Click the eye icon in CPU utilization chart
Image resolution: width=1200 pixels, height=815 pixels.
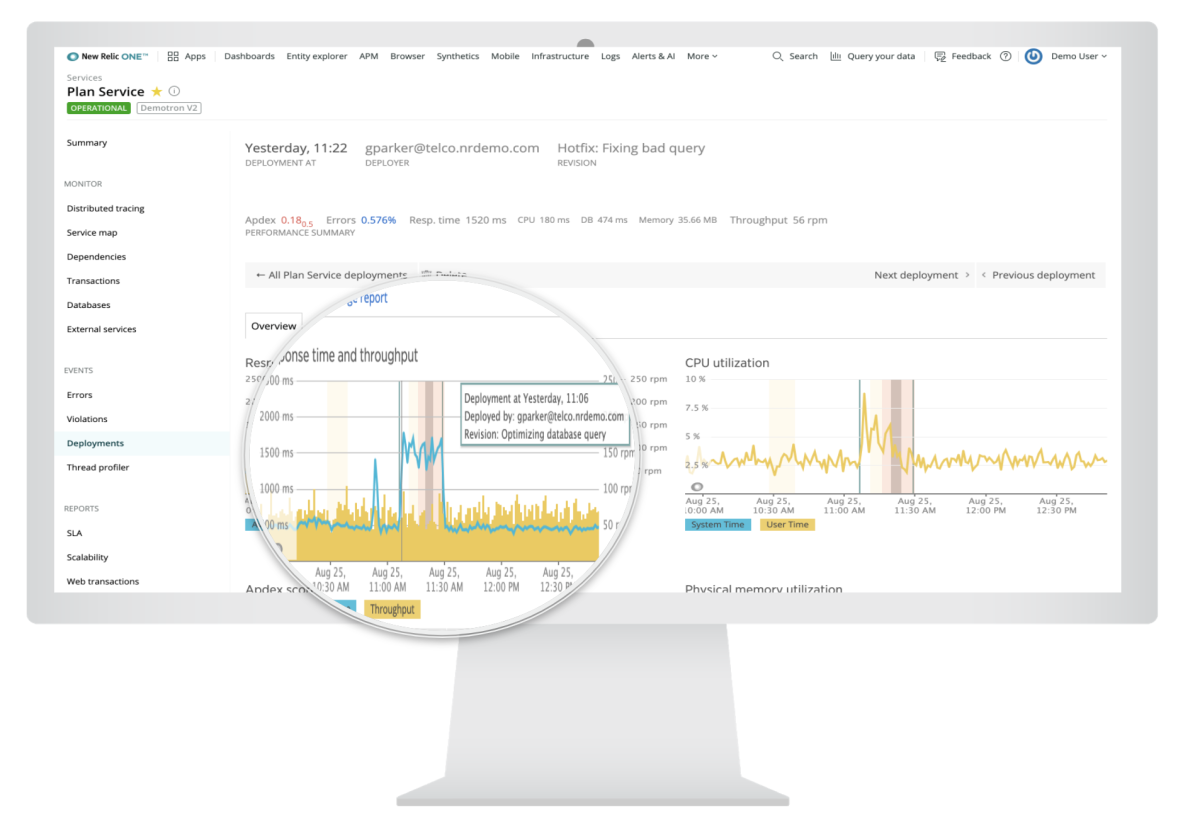[697, 487]
